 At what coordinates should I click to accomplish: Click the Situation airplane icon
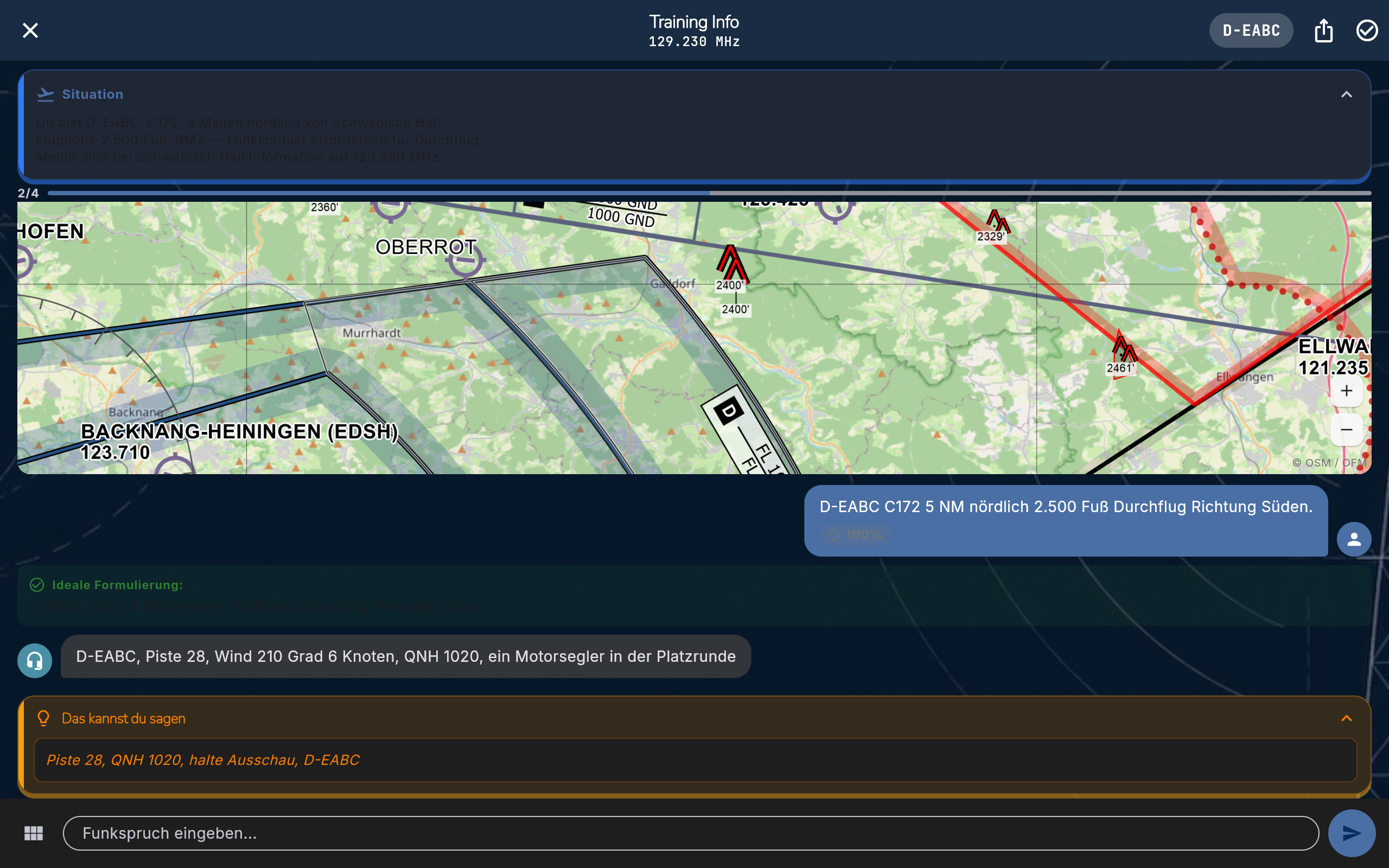(x=46, y=94)
